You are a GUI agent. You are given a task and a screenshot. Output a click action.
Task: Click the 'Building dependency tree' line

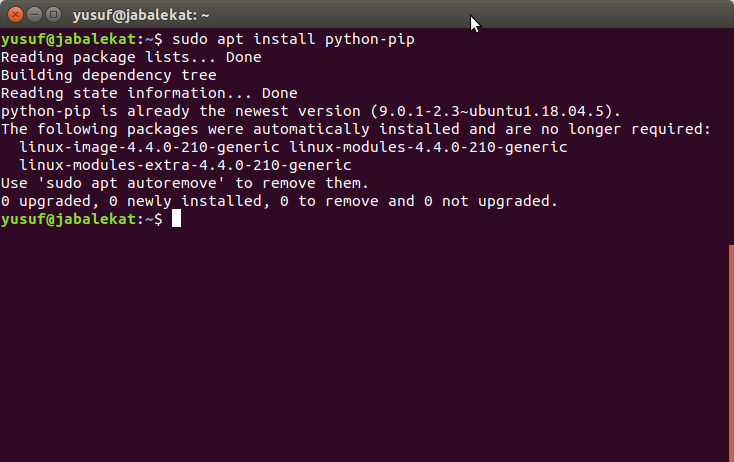(x=108, y=75)
